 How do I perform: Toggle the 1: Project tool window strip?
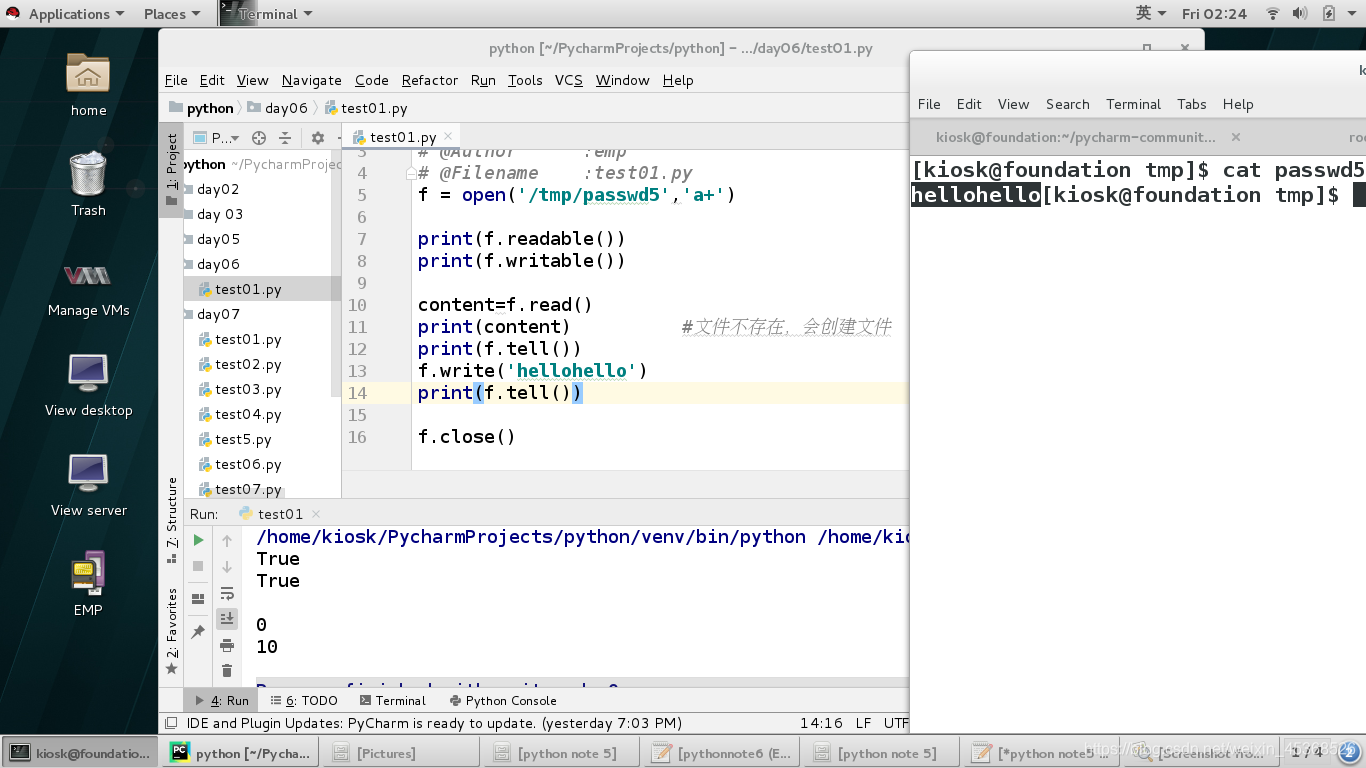tap(171, 169)
